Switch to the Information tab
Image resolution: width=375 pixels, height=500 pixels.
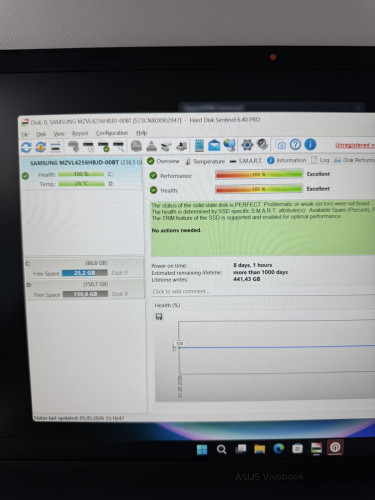(x=287, y=160)
